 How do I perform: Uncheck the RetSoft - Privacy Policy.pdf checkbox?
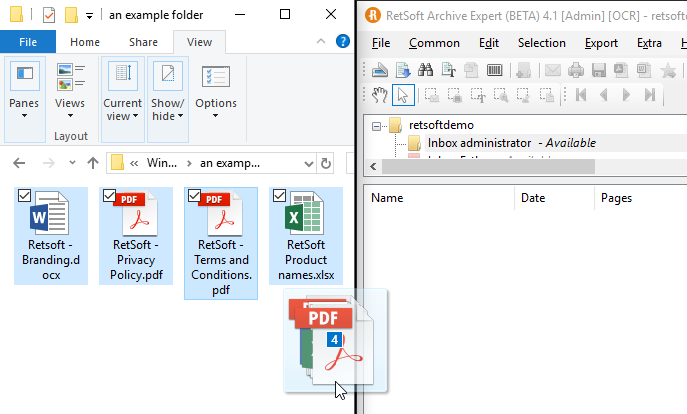tap(110, 195)
